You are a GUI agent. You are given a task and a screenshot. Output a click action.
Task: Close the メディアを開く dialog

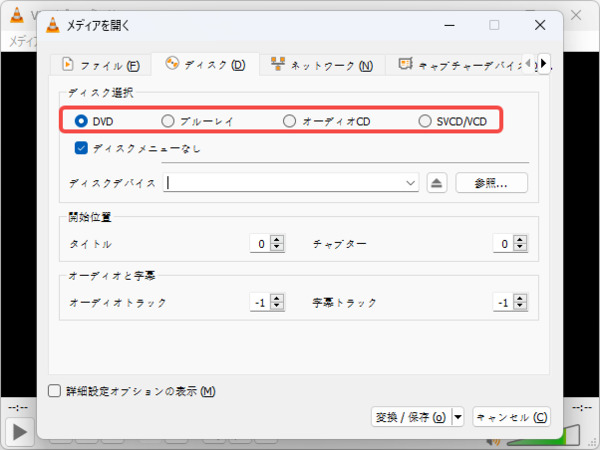[540, 25]
